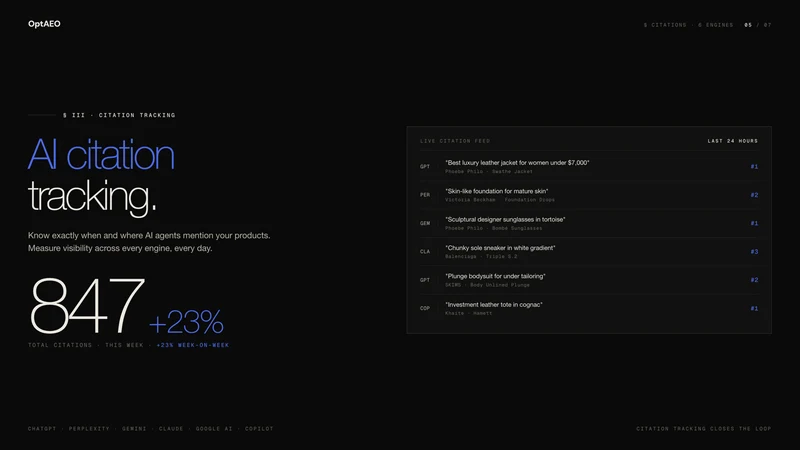
Task: Click the '§ III · CITATION TRACKING' section label
Action: 119,115
